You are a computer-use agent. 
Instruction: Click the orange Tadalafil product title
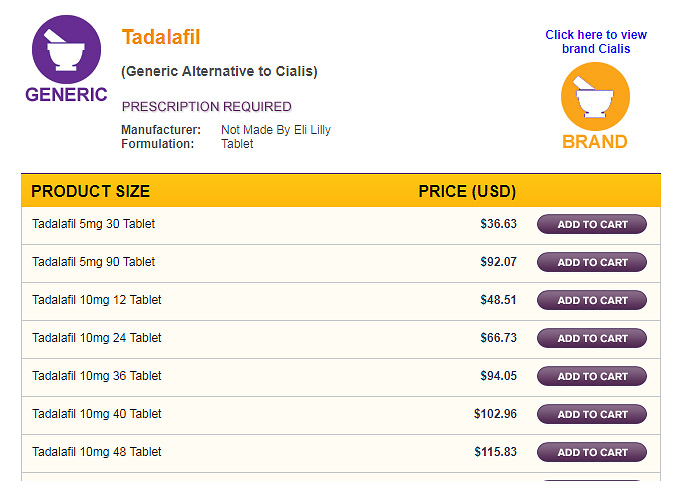(x=161, y=37)
